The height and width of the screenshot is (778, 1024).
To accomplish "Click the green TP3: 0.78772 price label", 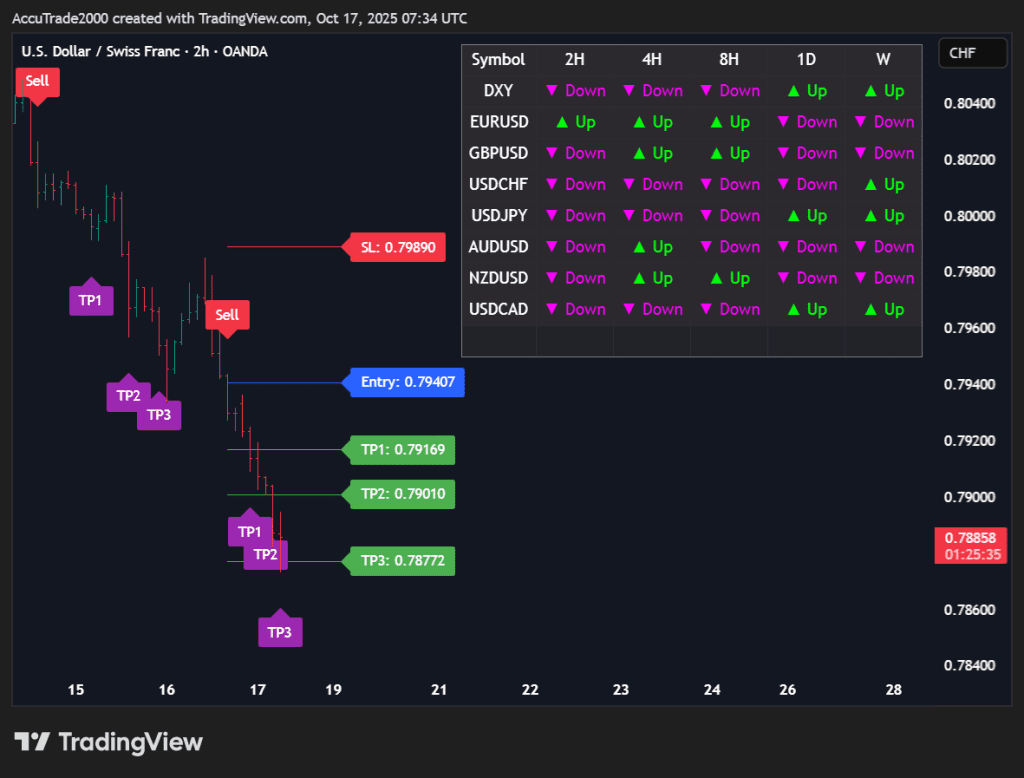I will coord(400,561).
